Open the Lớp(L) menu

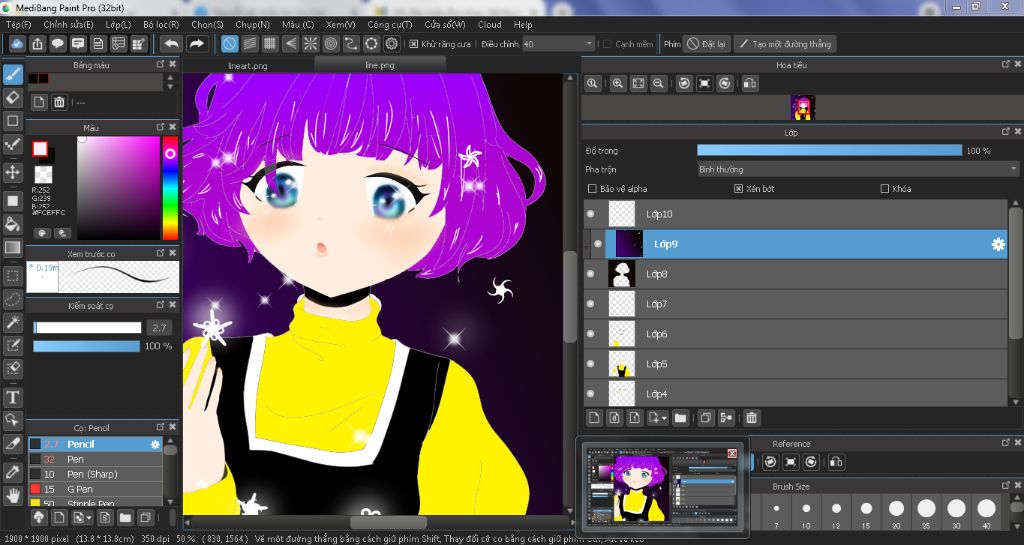(118, 25)
